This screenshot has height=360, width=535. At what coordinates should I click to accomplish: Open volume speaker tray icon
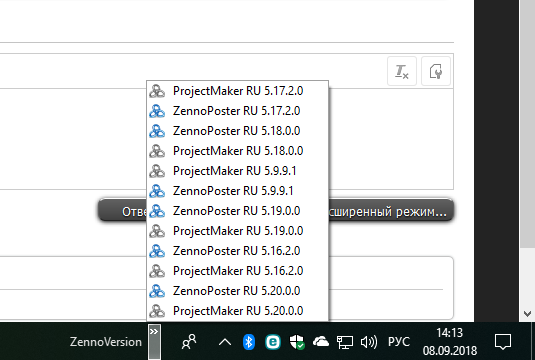(x=369, y=342)
